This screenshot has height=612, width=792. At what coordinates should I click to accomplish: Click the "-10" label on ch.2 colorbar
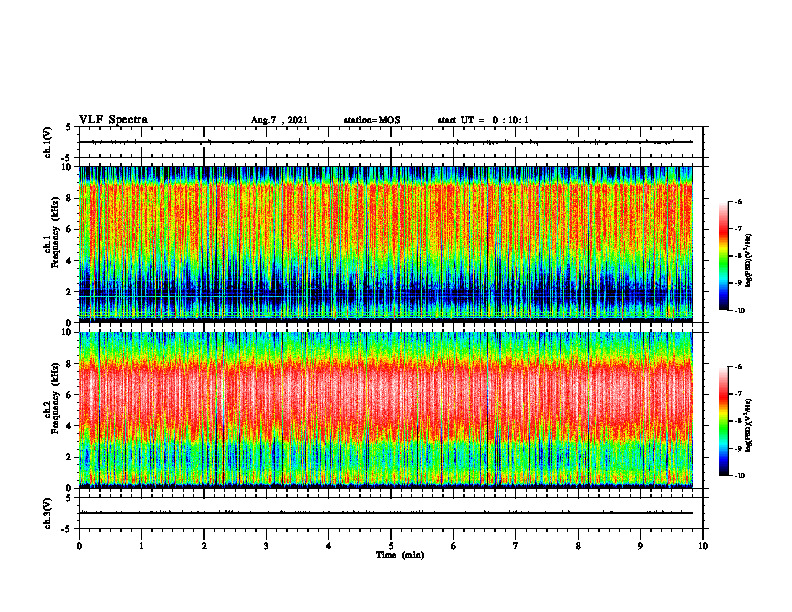[x=740, y=476]
